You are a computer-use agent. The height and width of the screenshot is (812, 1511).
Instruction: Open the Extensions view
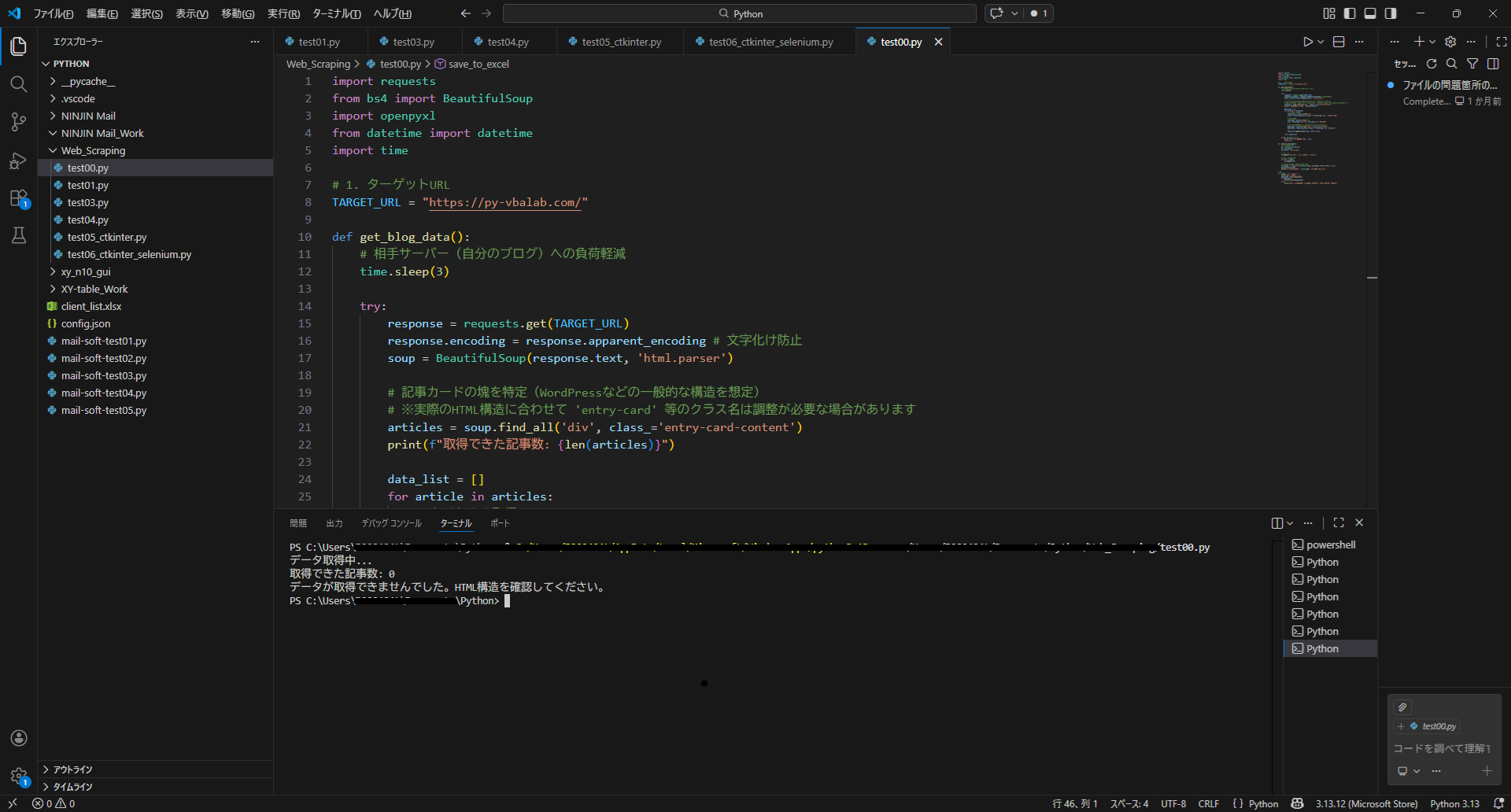coord(19,198)
